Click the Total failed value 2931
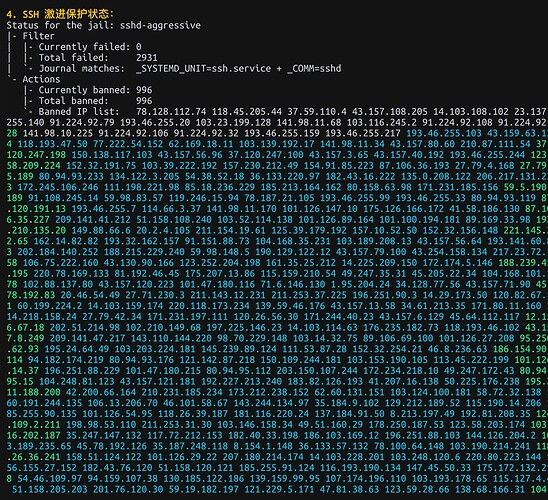The width and height of the screenshot is (548, 500). click(x=147, y=58)
